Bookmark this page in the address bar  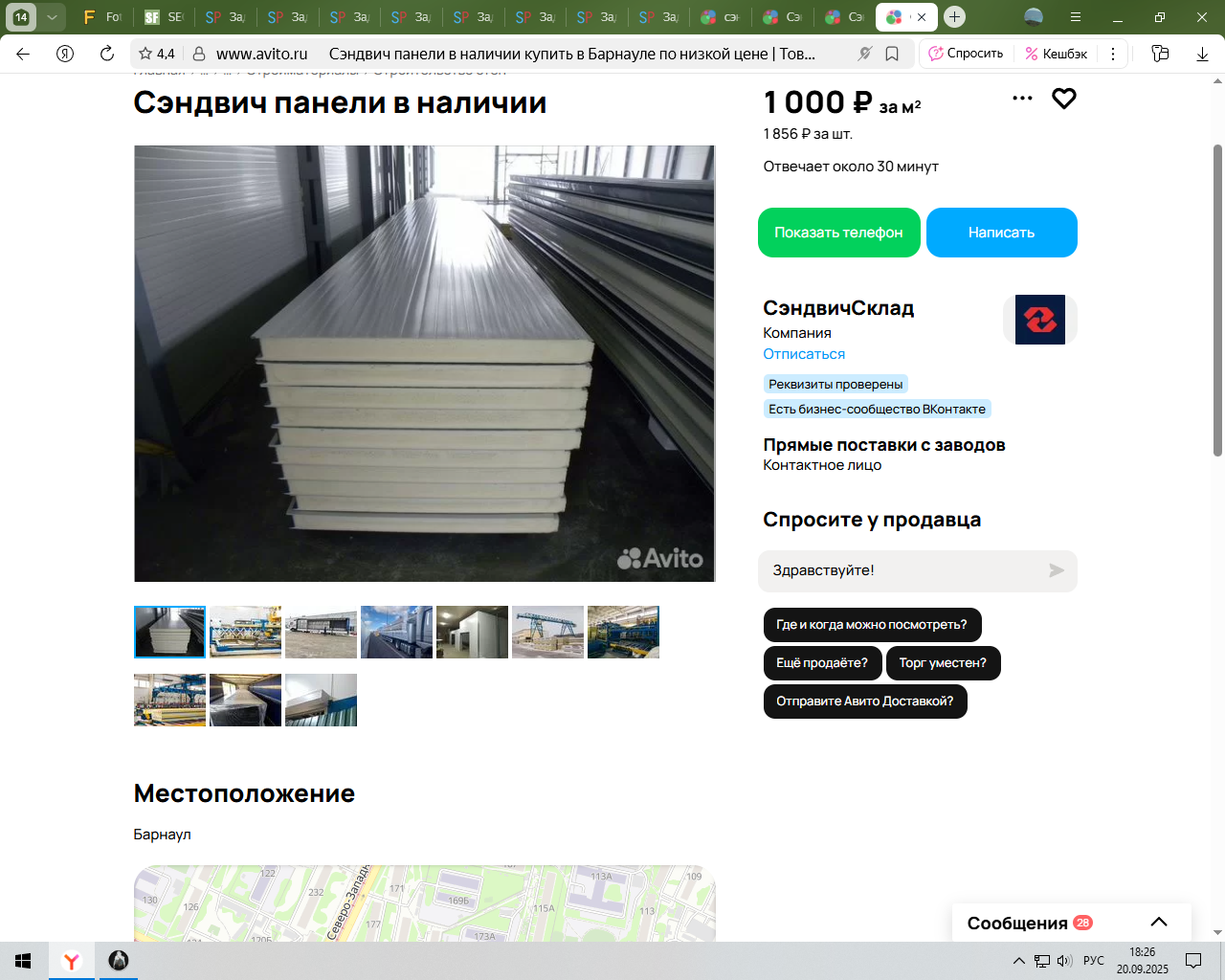(x=892, y=54)
